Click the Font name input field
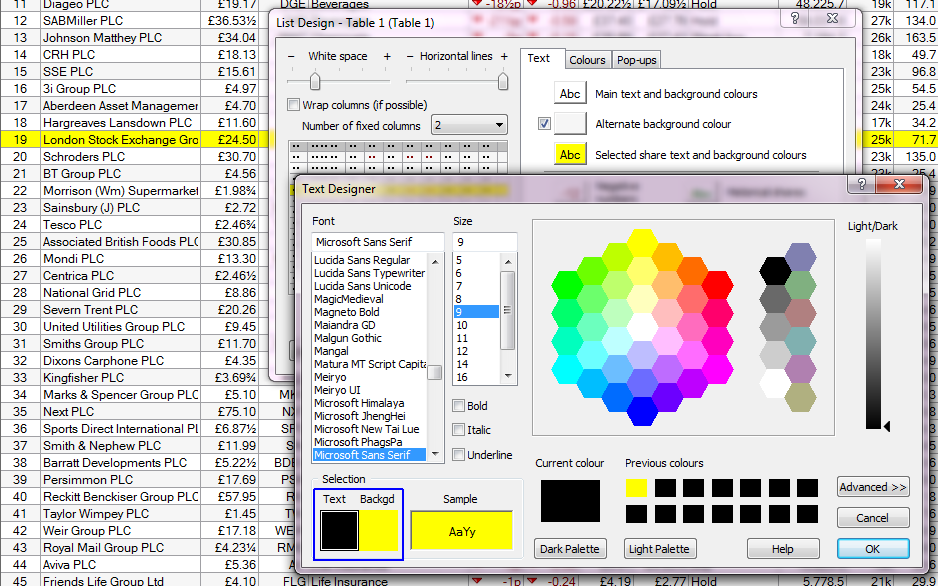This screenshot has width=938, height=586. [378, 242]
